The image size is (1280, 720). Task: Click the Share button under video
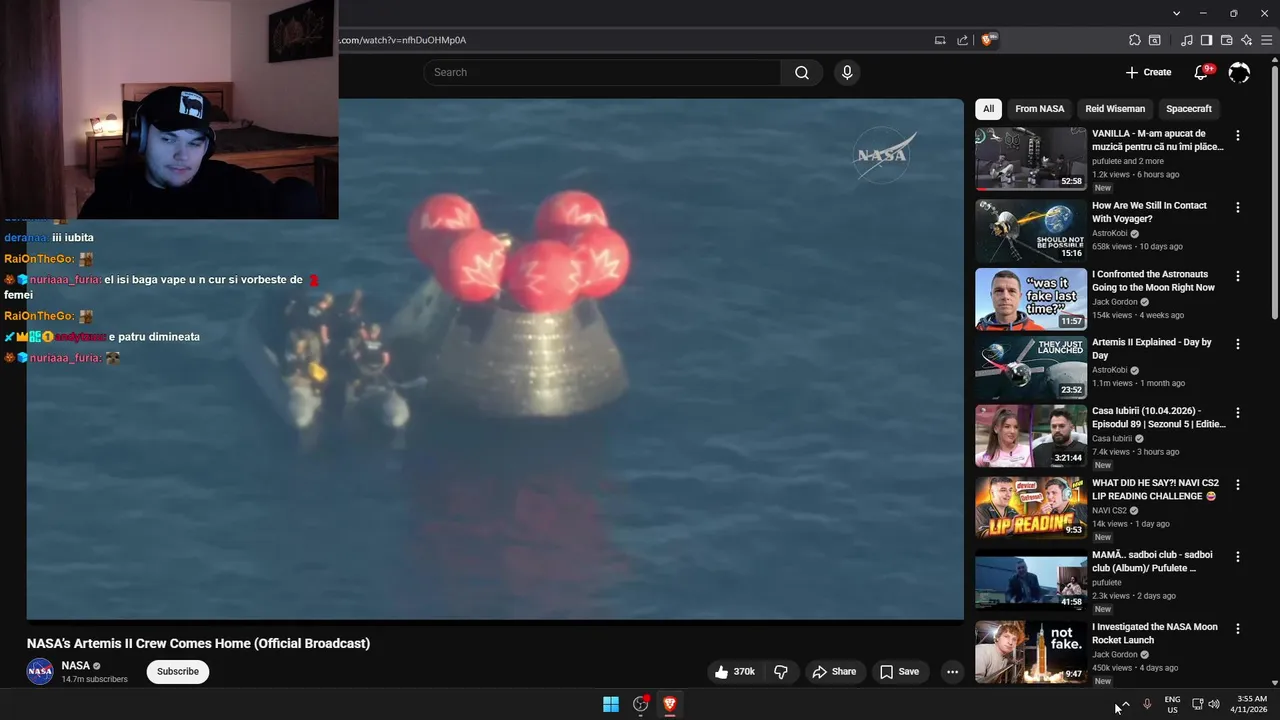(834, 672)
